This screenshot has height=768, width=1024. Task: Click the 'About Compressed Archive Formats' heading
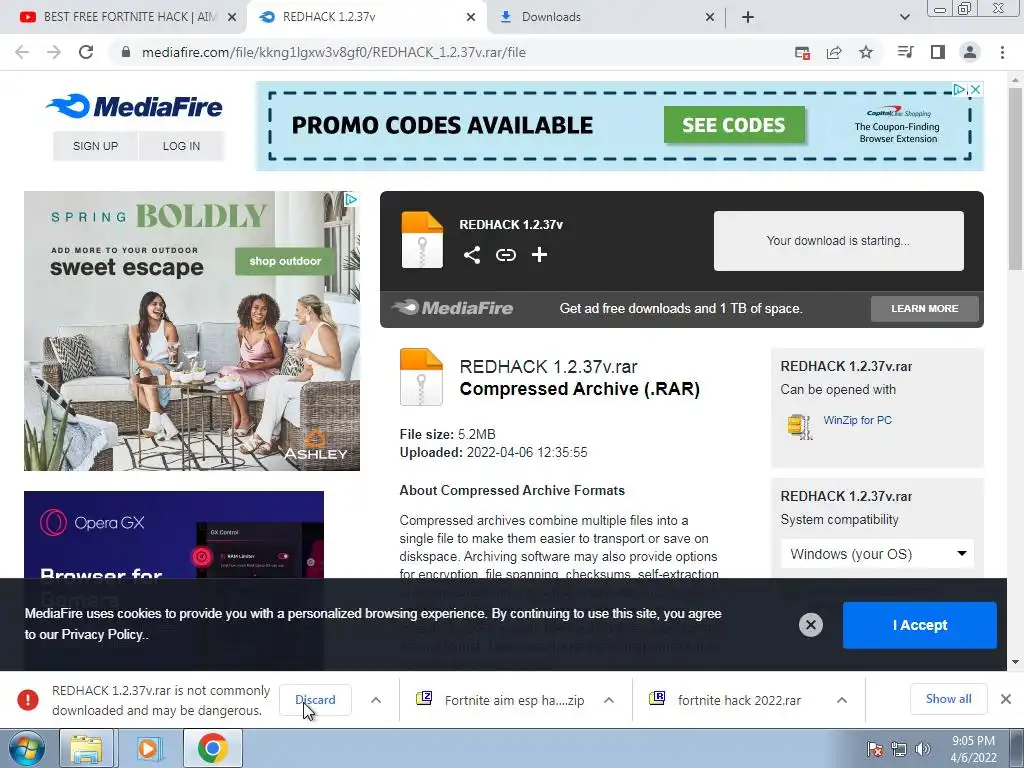(x=512, y=490)
